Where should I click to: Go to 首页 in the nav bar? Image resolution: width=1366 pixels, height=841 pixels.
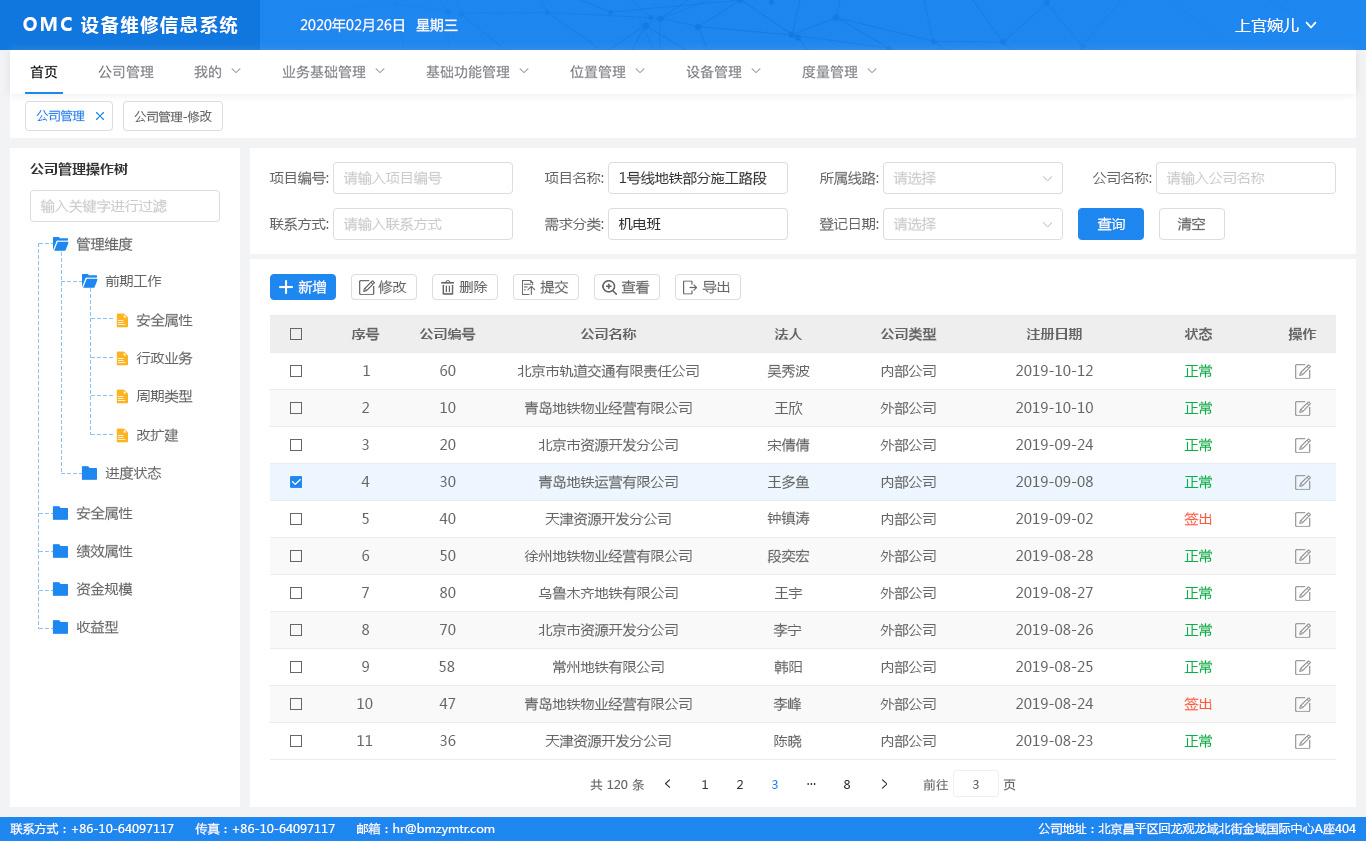[44, 72]
